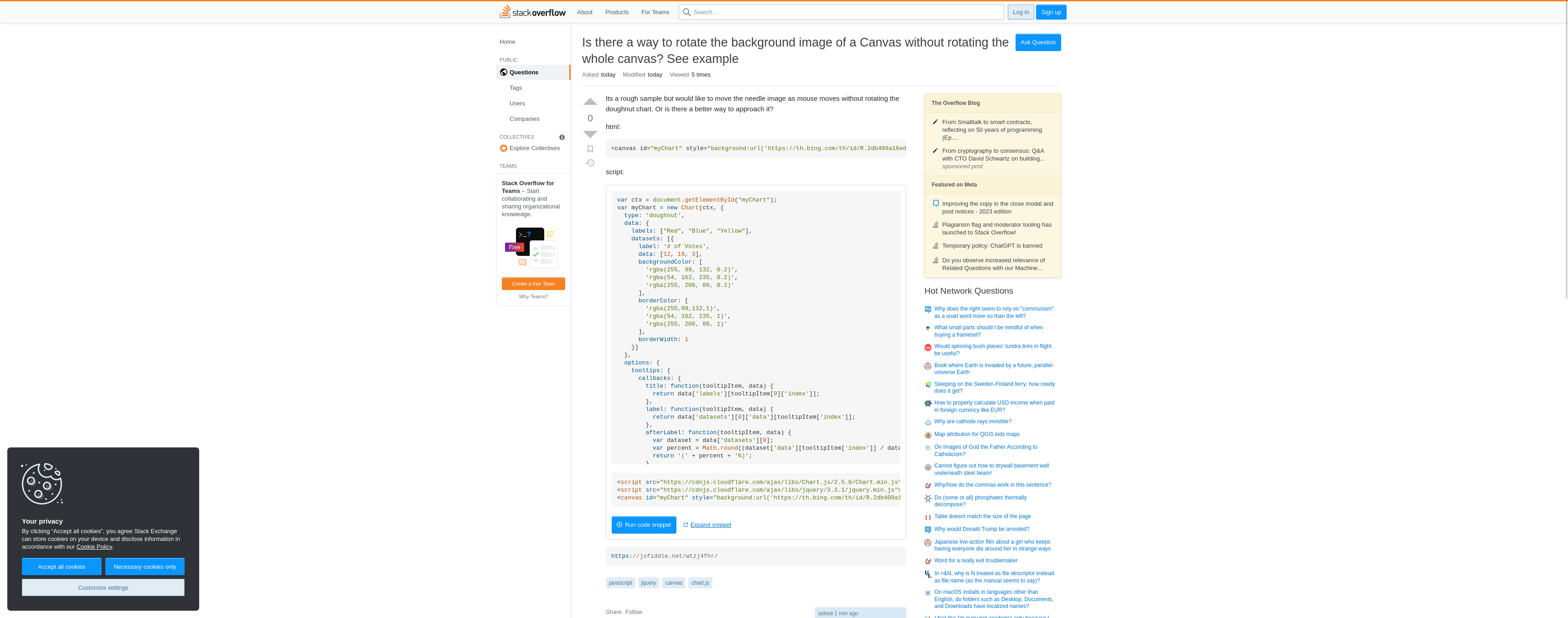Screen dimensions: 1568x618
Task: Click the Collectives info icon
Action: (x=562, y=137)
